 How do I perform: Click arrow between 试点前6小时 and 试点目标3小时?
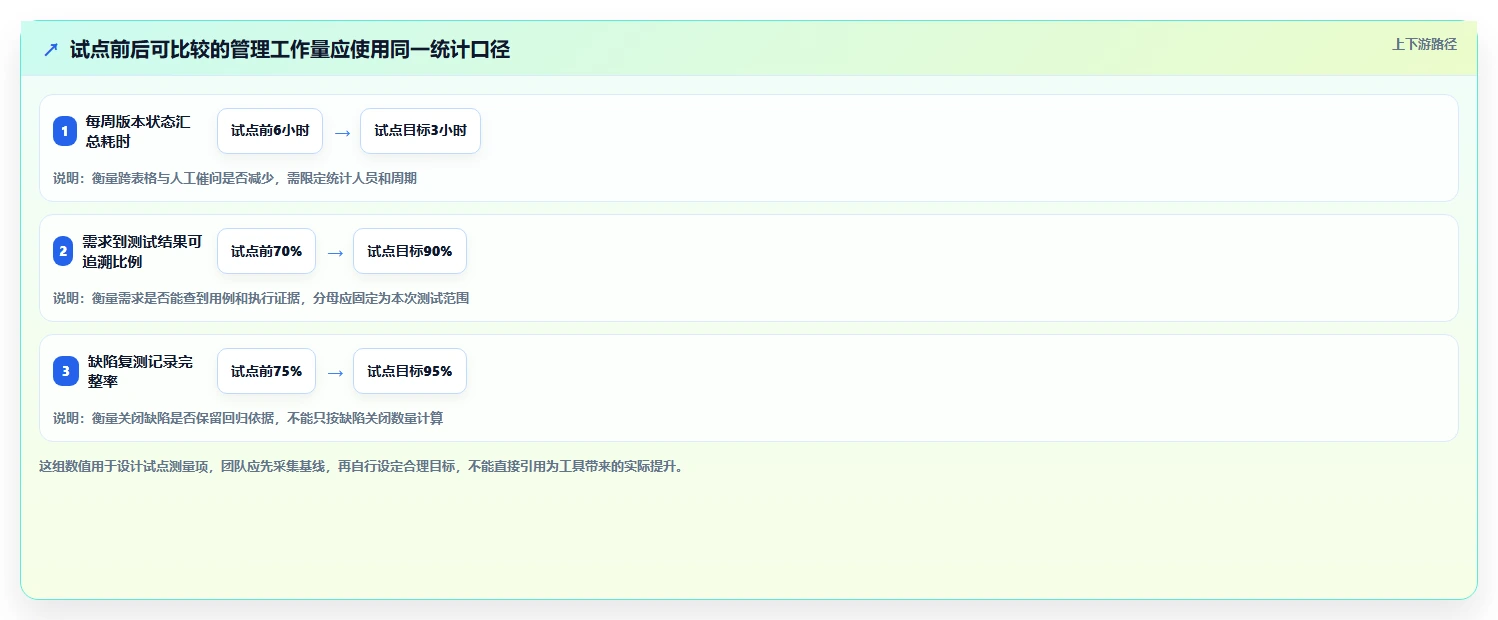point(342,132)
